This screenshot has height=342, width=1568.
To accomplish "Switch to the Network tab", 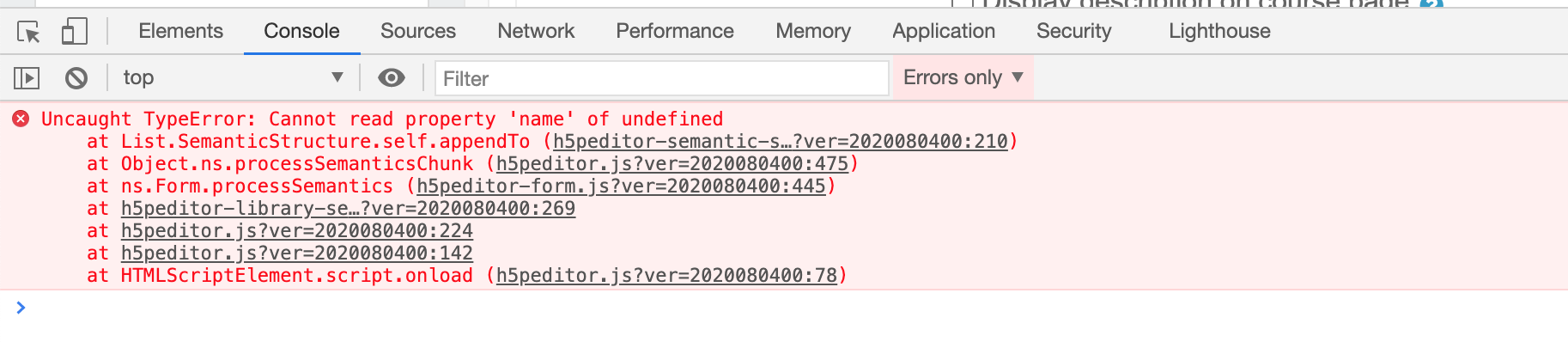I will coord(536,31).
